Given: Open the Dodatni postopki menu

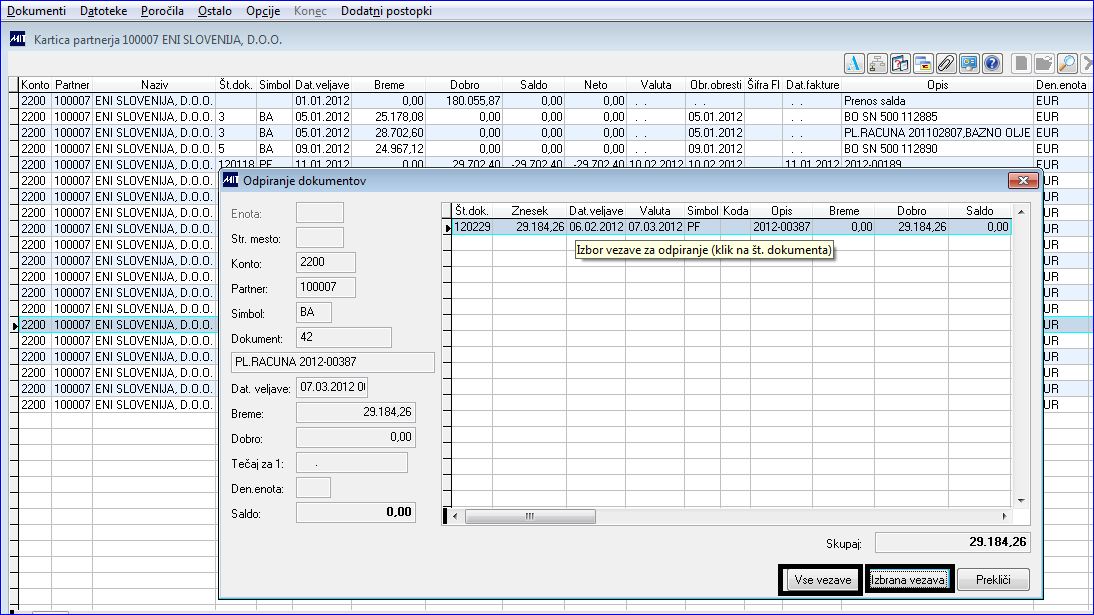Looking at the screenshot, I should (x=386, y=11).
